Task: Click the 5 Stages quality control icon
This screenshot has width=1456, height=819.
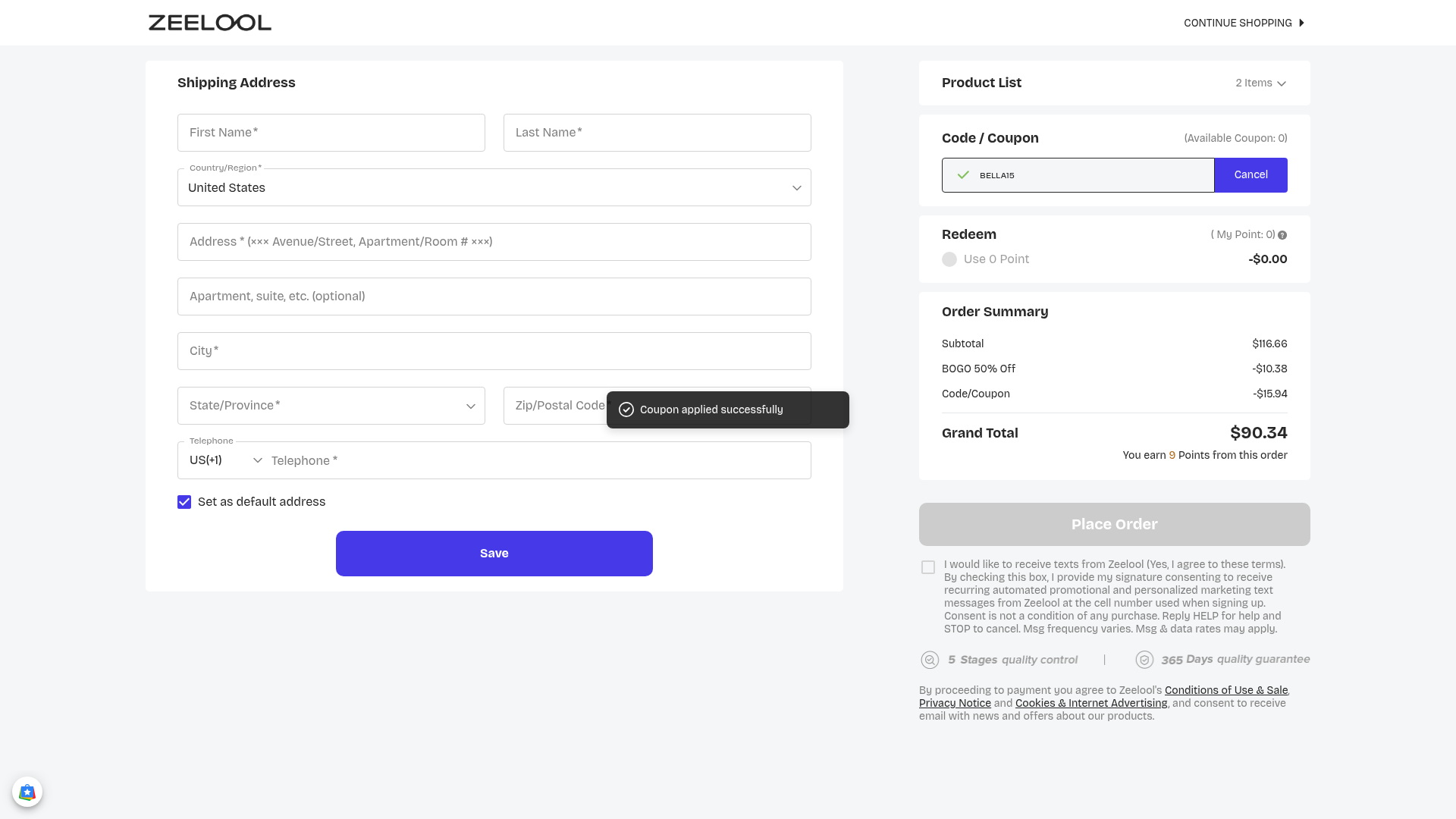Action: tap(930, 660)
